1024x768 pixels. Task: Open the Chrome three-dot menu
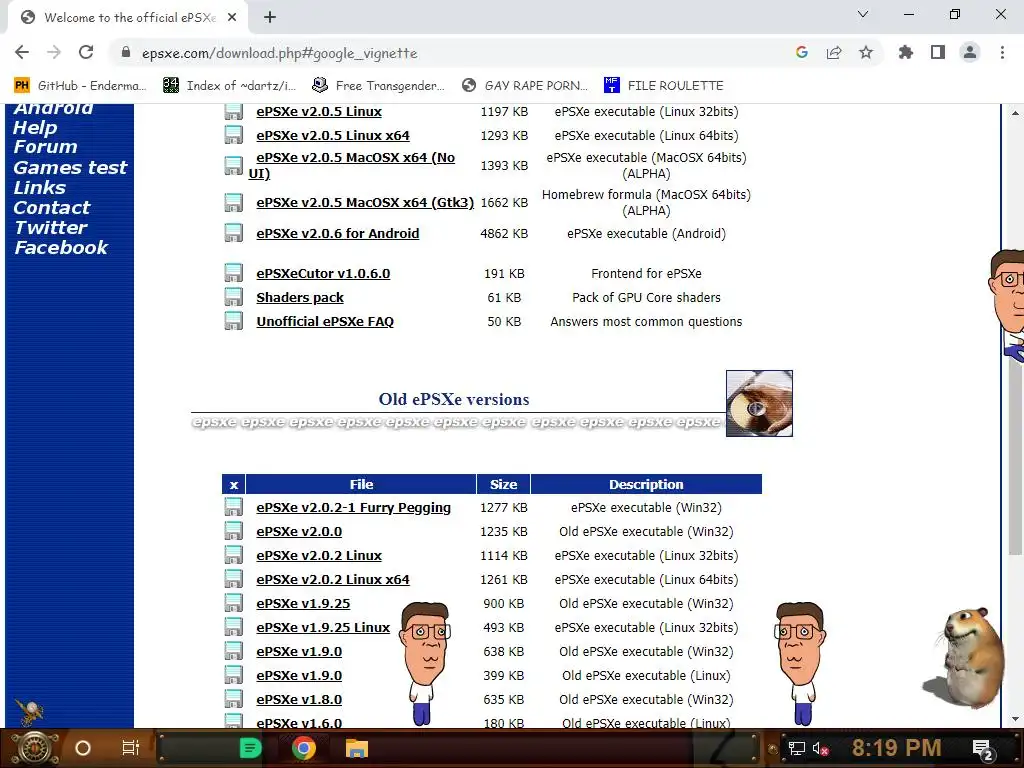point(1002,52)
